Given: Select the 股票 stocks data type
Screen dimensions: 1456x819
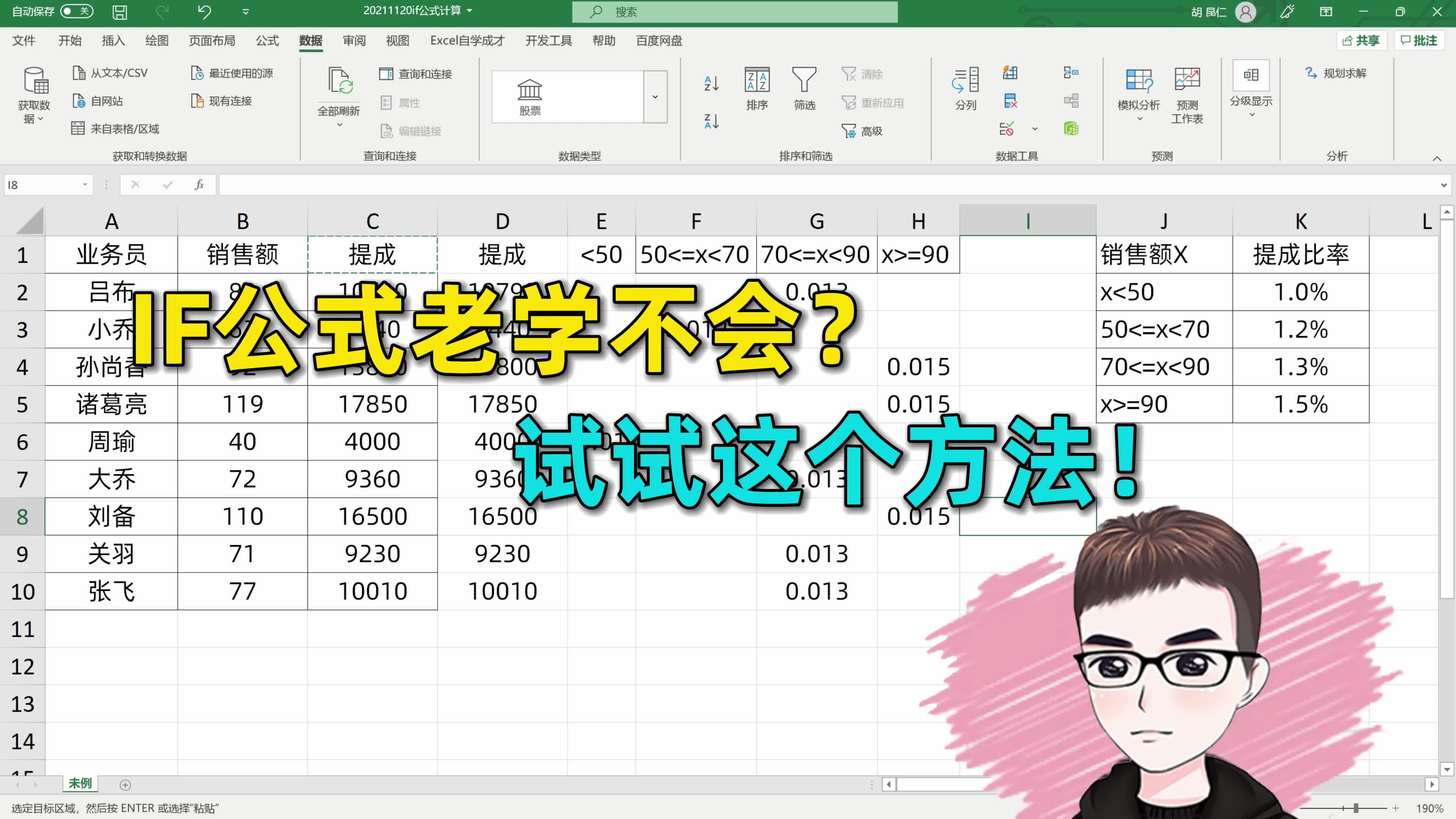Looking at the screenshot, I should pyautogui.click(x=530, y=97).
